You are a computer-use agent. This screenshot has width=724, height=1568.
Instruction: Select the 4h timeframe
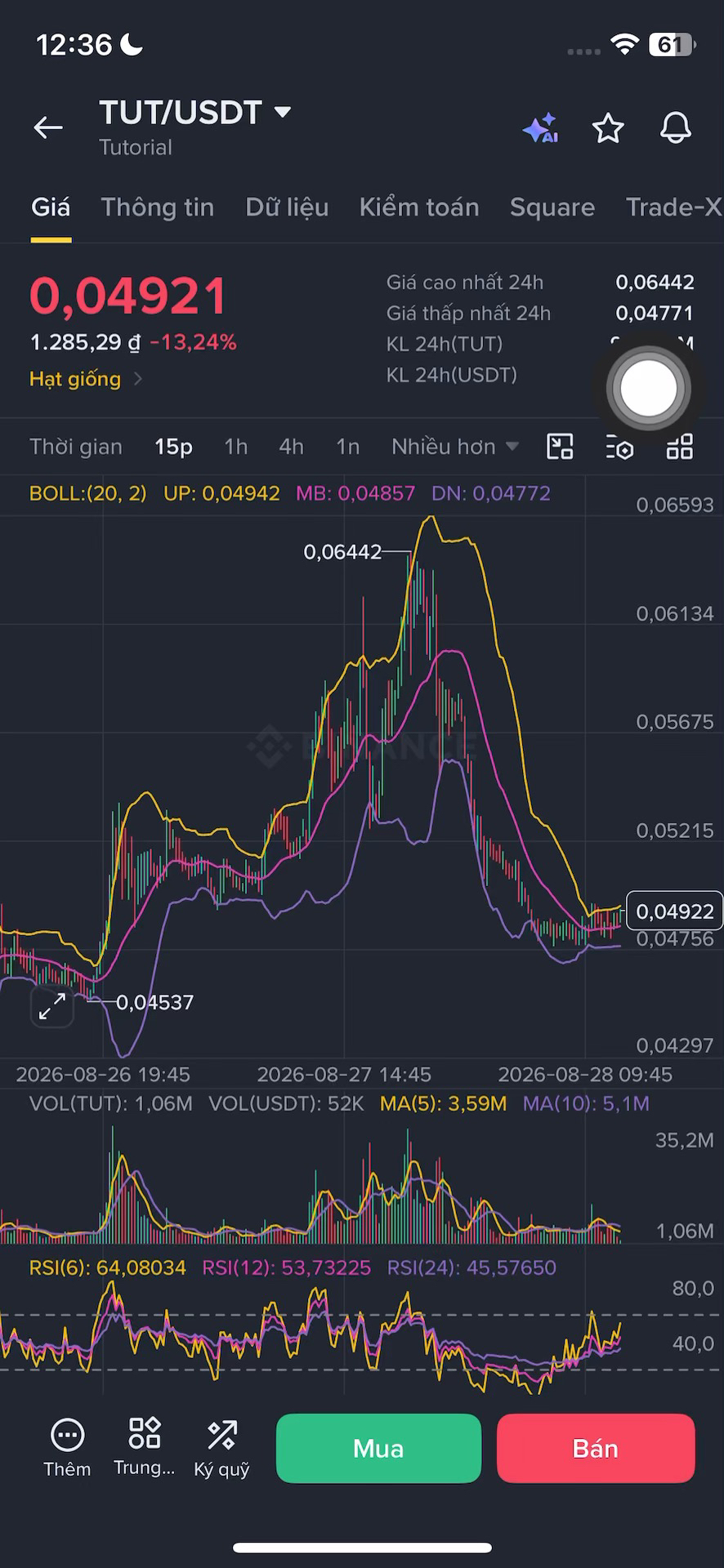(291, 447)
